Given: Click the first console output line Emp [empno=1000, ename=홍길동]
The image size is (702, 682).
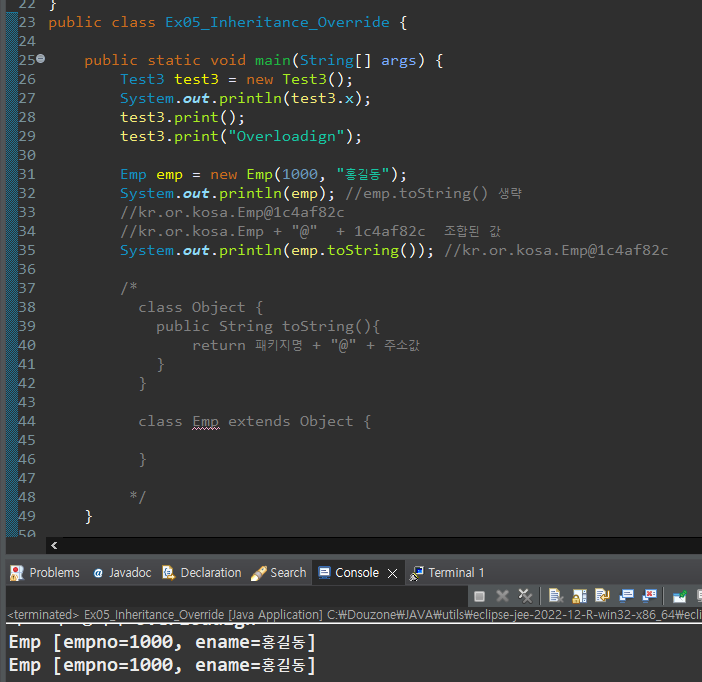Looking at the screenshot, I should 162,642.
